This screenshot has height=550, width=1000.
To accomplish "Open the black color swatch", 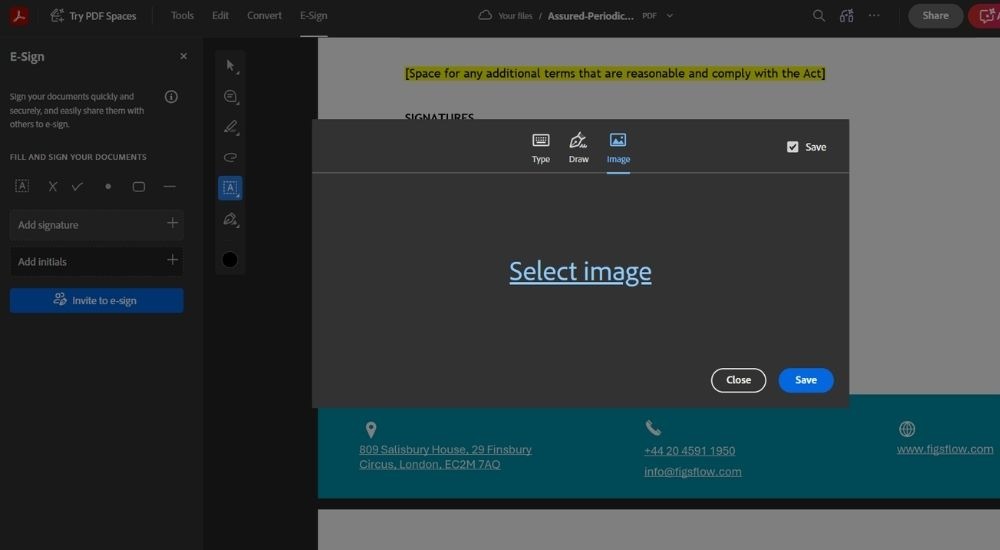I will point(230,260).
